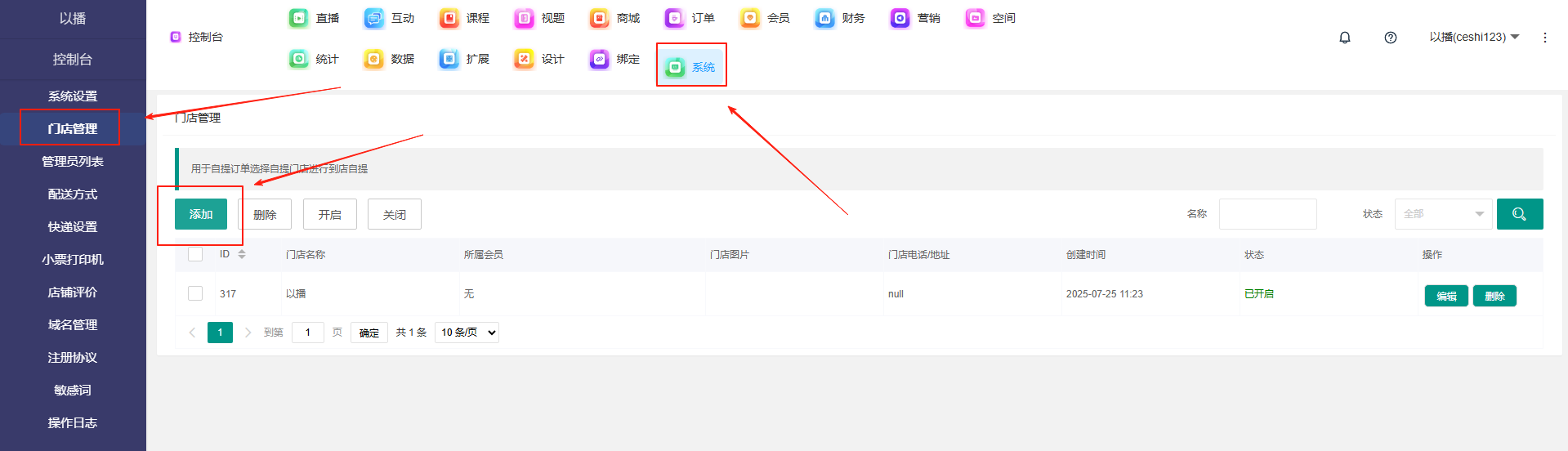Image resolution: width=1568 pixels, height=451 pixels.
Task: Open the 财务 finance icon
Action: pos(825,18)
